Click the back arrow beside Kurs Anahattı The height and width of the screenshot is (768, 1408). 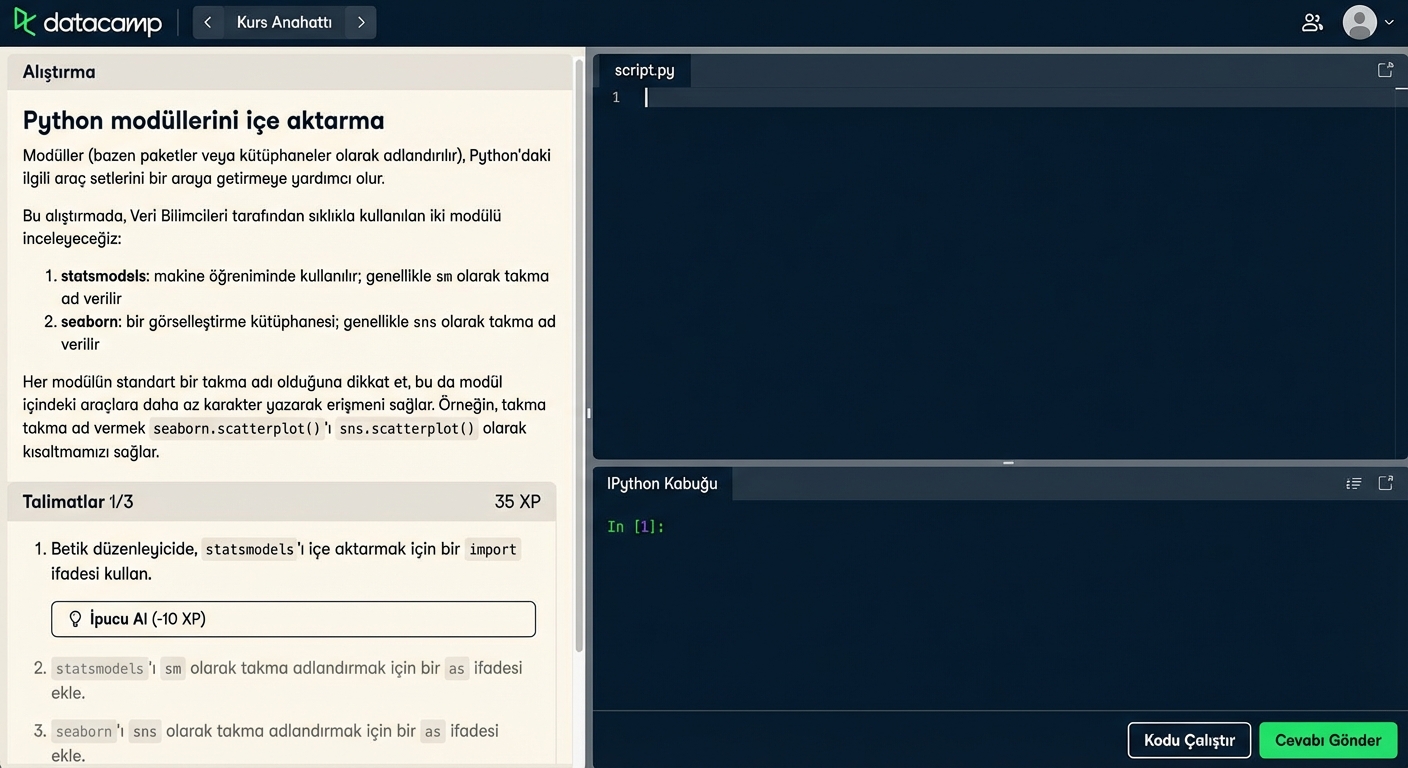[208, 21]
